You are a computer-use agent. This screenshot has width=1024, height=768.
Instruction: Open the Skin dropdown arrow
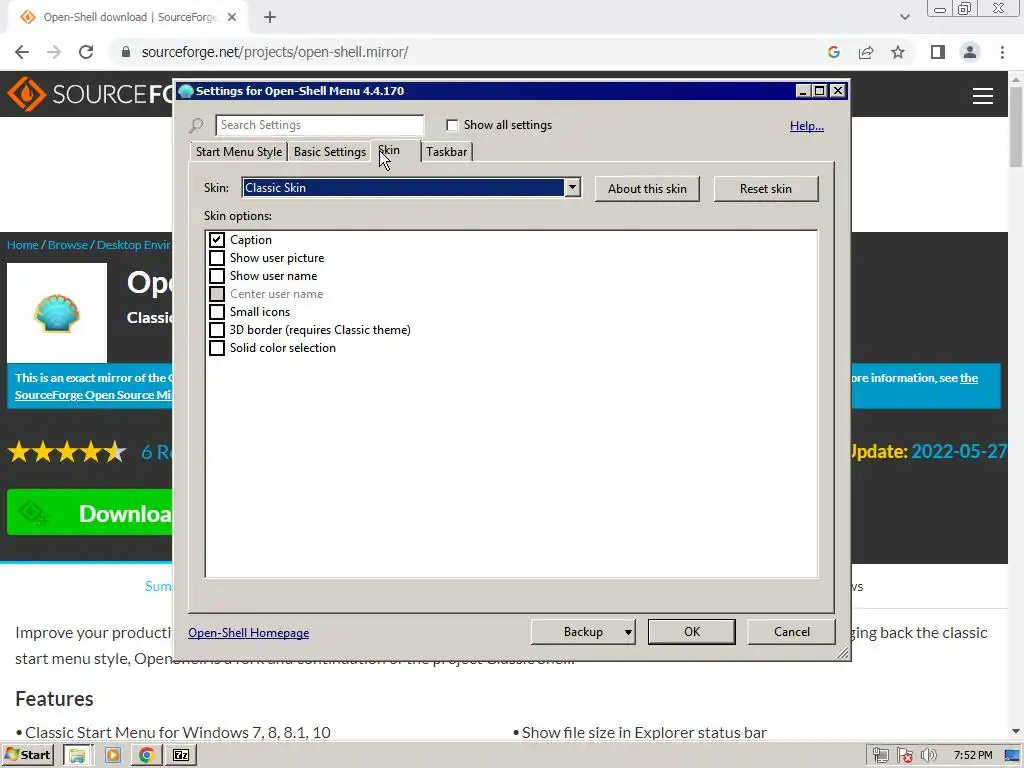coord(572,187)
